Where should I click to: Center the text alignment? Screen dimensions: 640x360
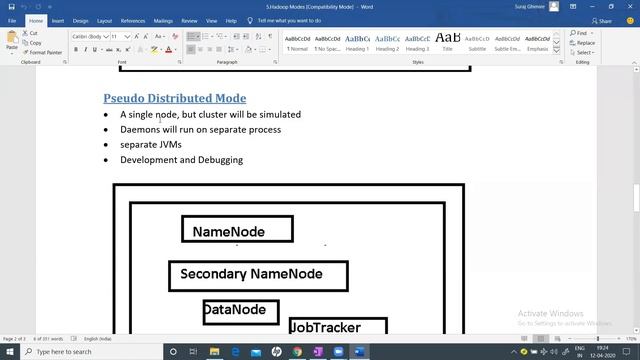(x=200, y=50)
